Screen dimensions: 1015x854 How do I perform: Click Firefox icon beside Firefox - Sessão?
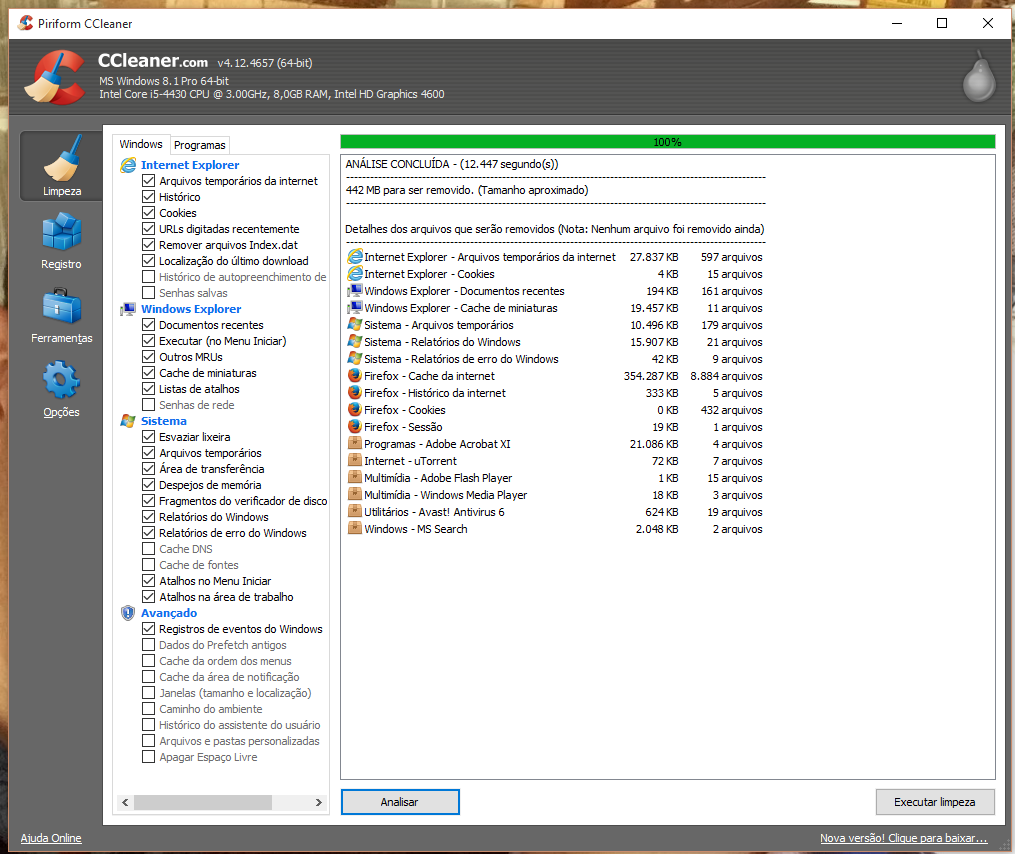click(355, 427)
